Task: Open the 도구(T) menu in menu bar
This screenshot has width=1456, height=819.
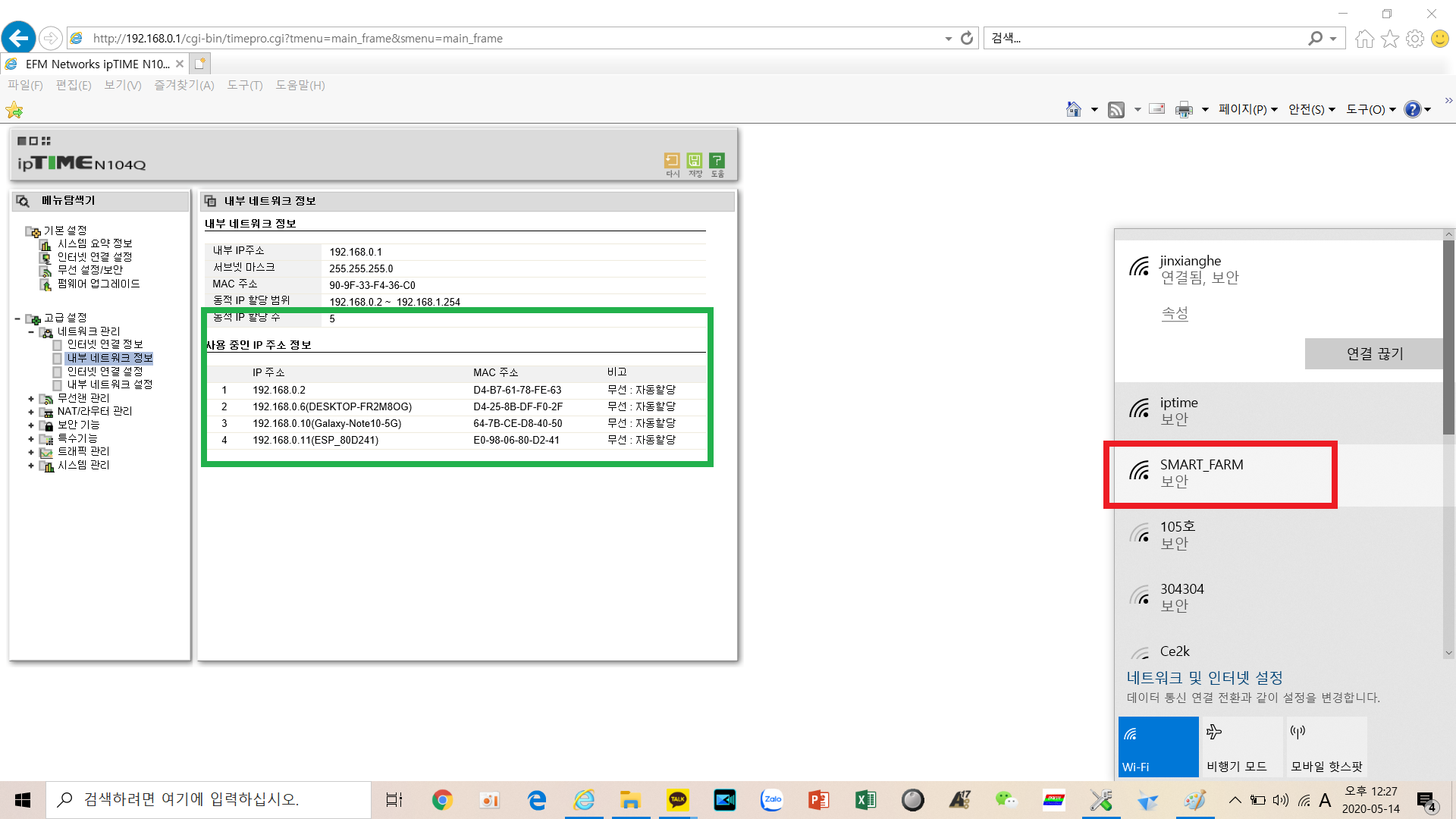Action: pyautogui.click(x=245, y=85)
